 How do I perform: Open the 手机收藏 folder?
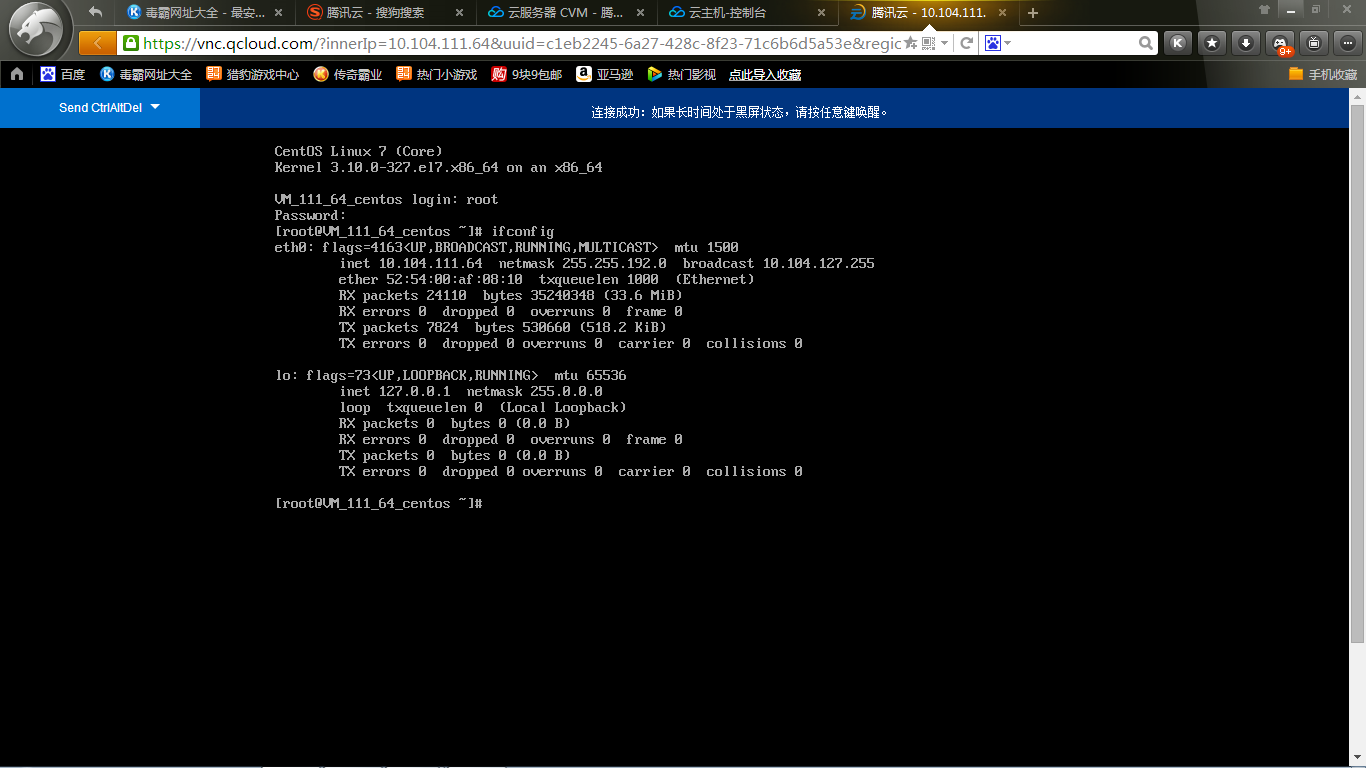tap(1323, 74)
